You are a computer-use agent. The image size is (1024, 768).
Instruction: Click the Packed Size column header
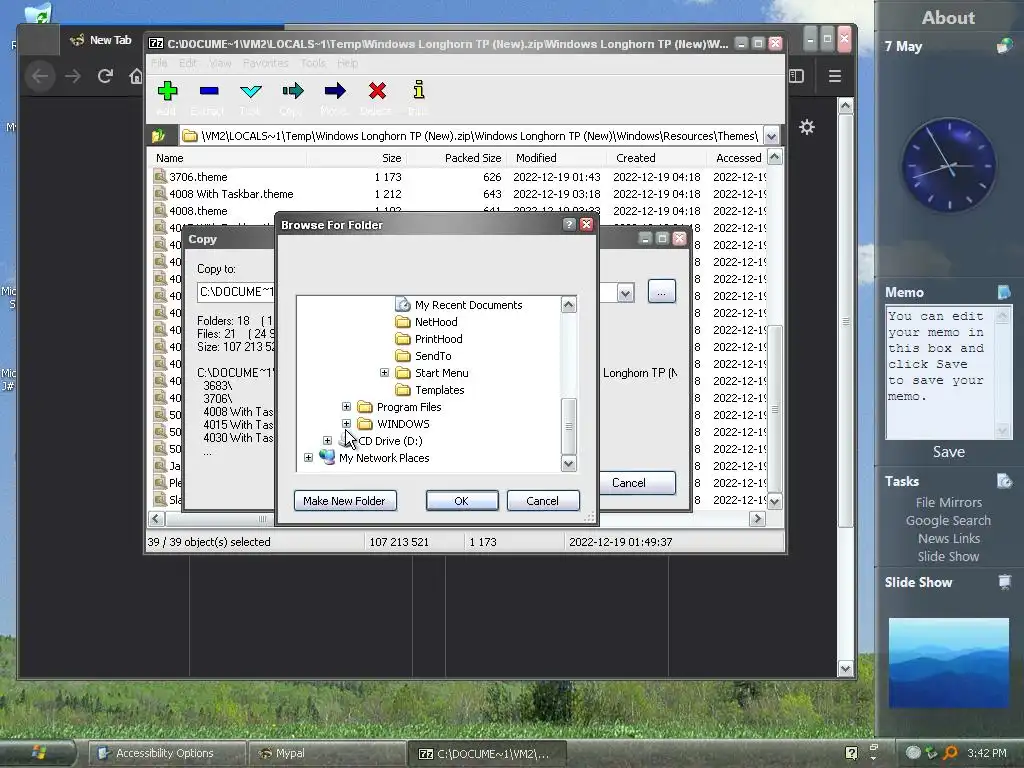point(473,158)
